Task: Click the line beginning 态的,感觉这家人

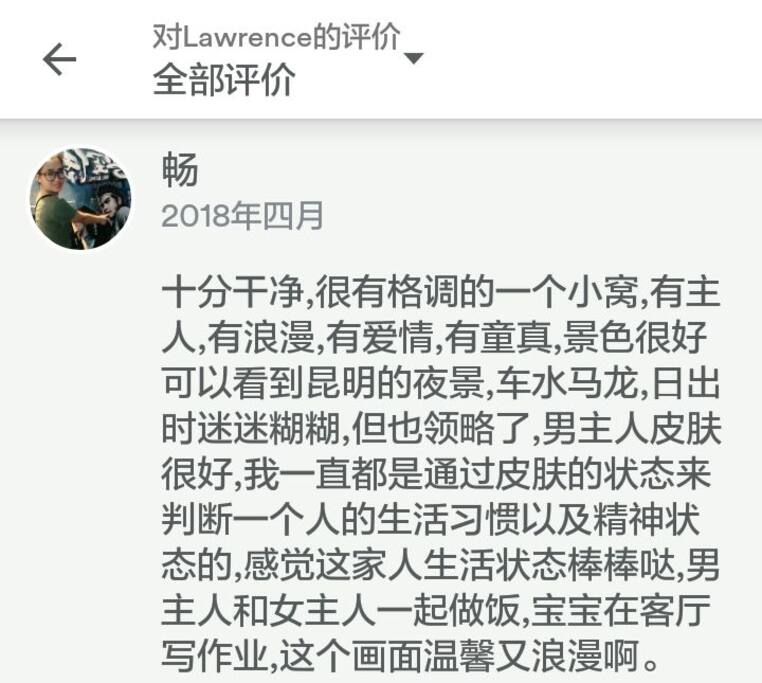Action: click(x=440, y=565)
